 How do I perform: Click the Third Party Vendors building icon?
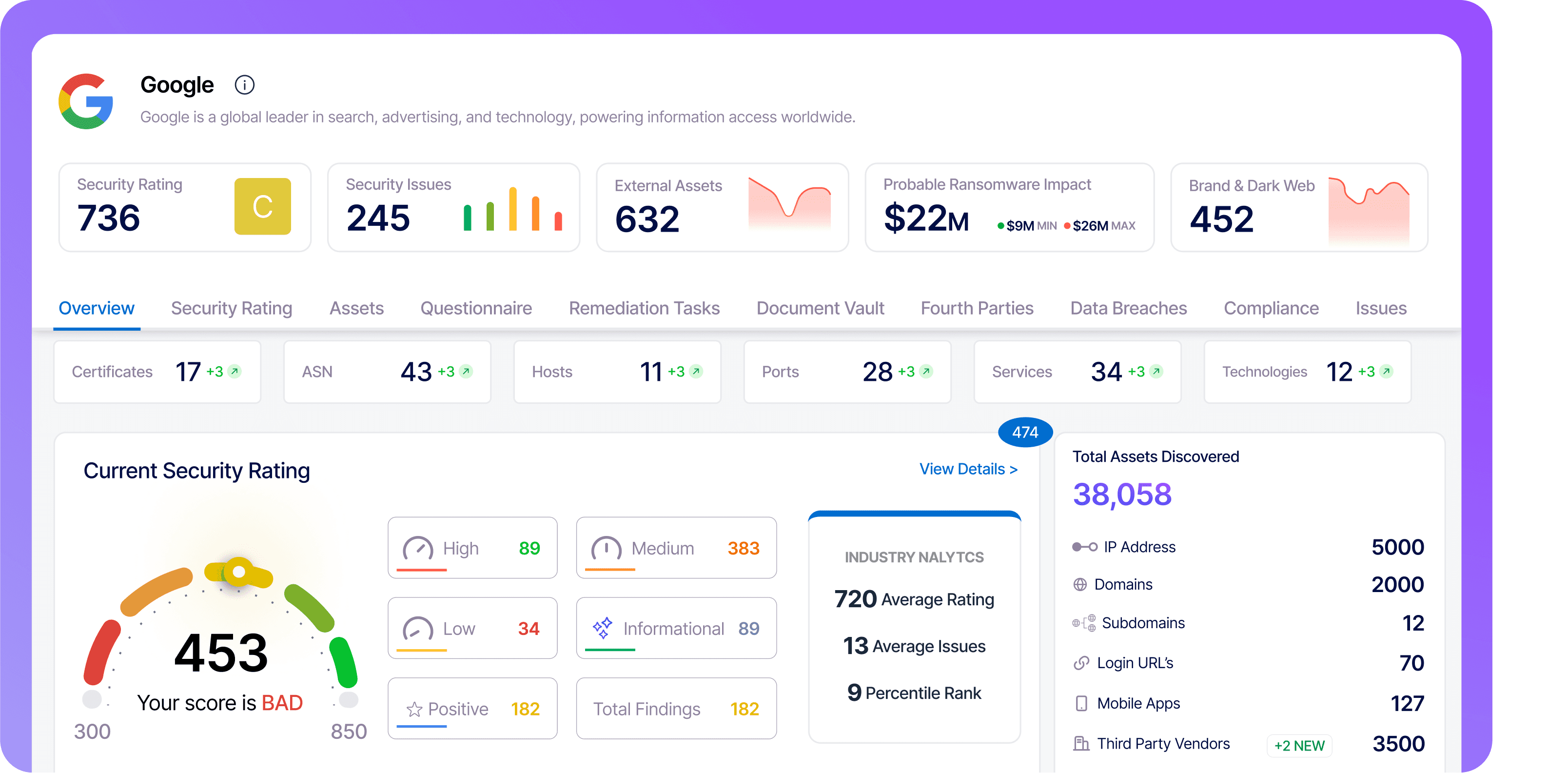click(x=1081, y=743)
